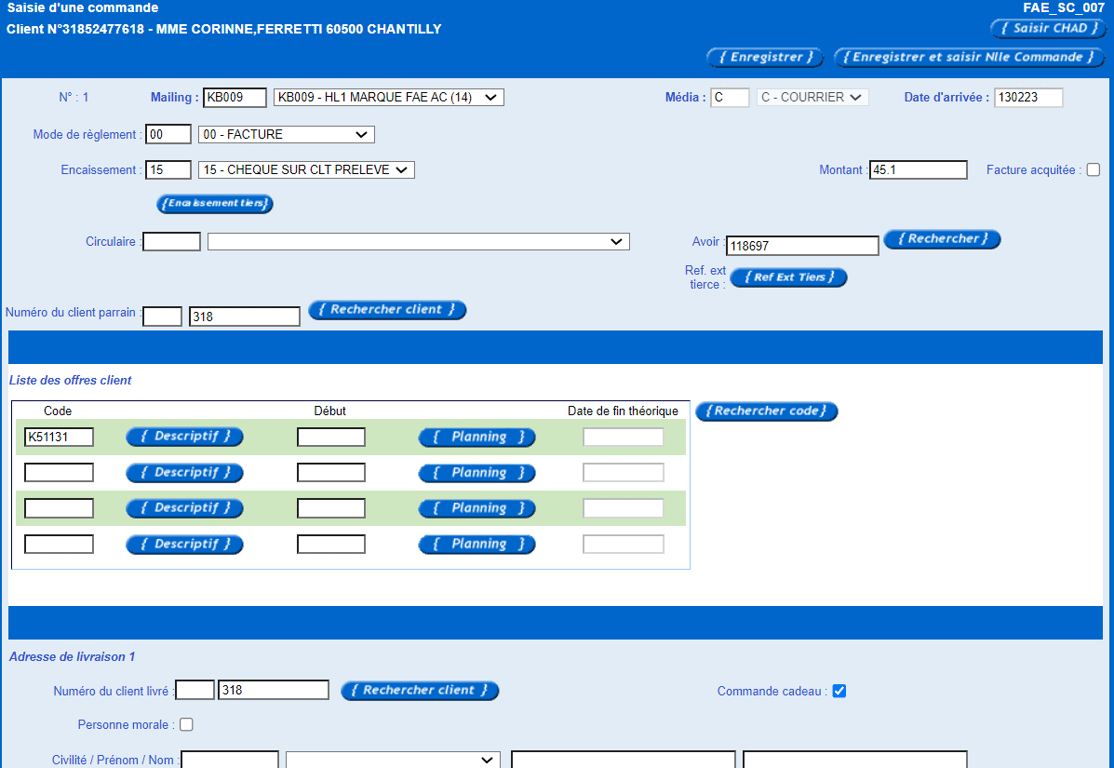Viewport: 1114px width, 768px height.
Task: Open the Mailing dropdown KB009 - HL1 MARQUE
Action: click(x=389, y=97)
